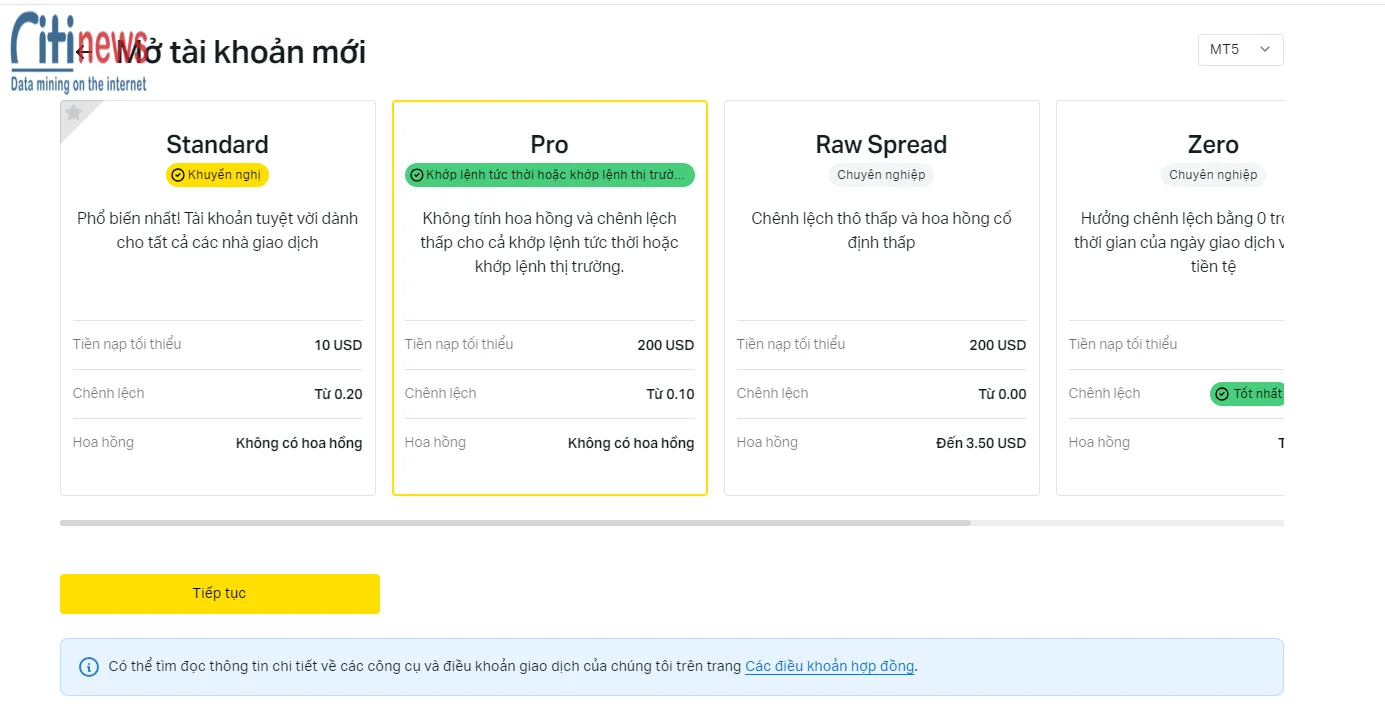Click the checkmark icon in Pro's green badge
Image resolution: width=1385 pixels, height=710 pixels.
(417, 175)
